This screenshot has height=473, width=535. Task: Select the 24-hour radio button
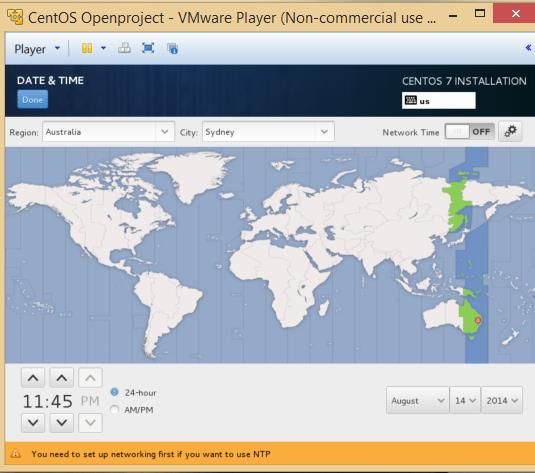[115, 392]
